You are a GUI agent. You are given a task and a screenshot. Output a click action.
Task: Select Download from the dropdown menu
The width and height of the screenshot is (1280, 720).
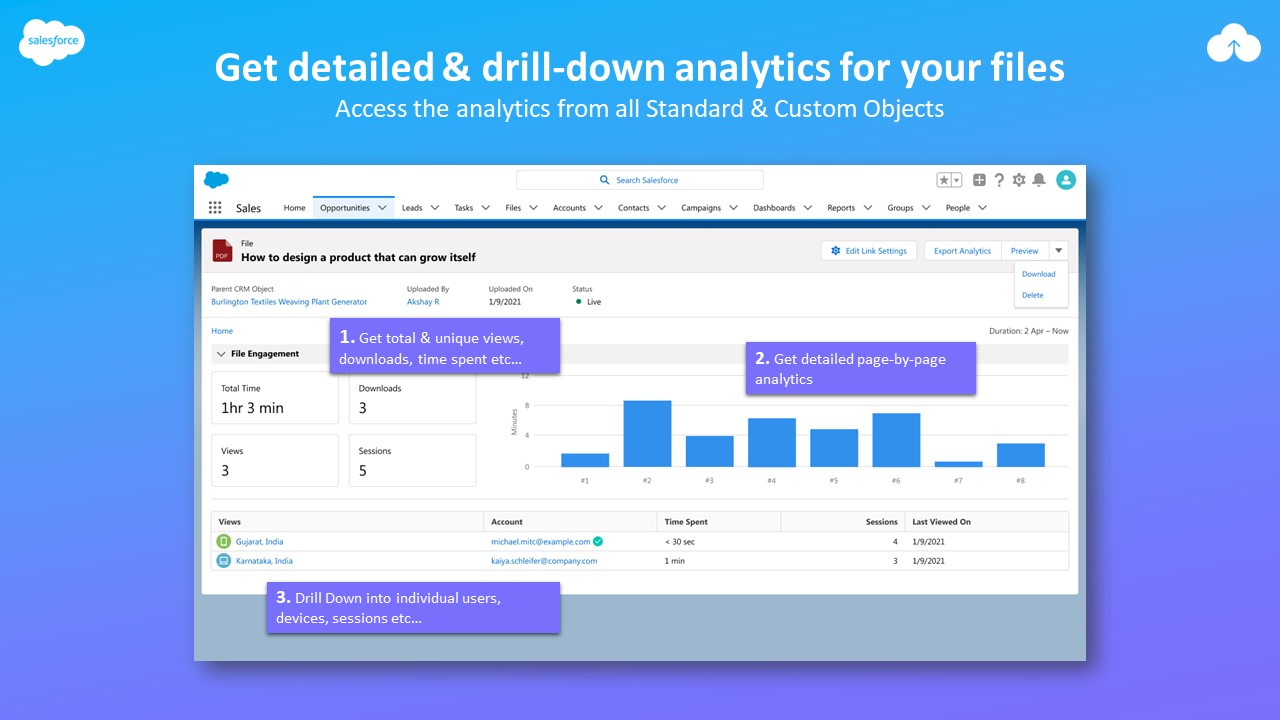[x=1039, y=274]
